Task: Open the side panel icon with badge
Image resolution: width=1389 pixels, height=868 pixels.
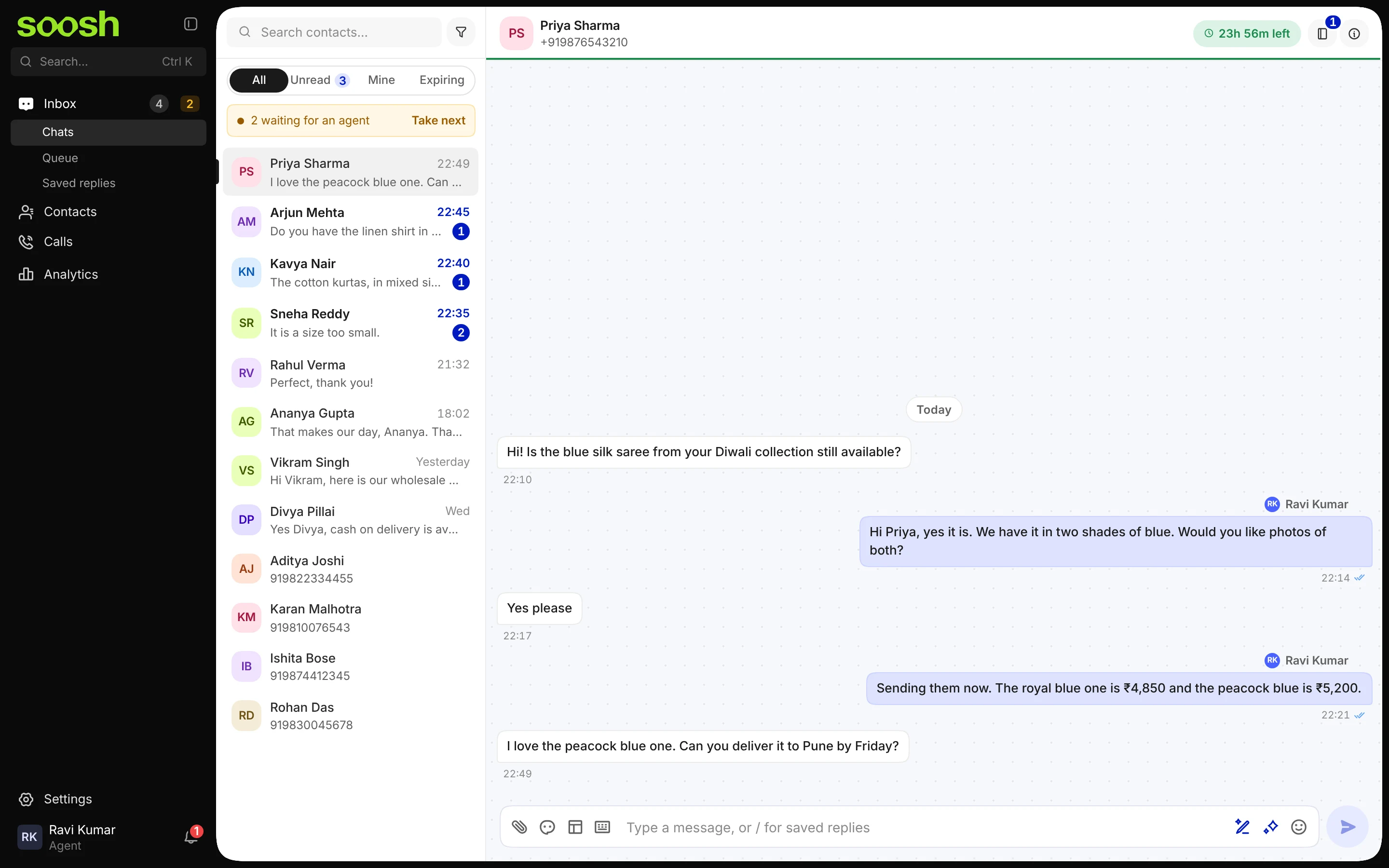Action: [1322, 33]
